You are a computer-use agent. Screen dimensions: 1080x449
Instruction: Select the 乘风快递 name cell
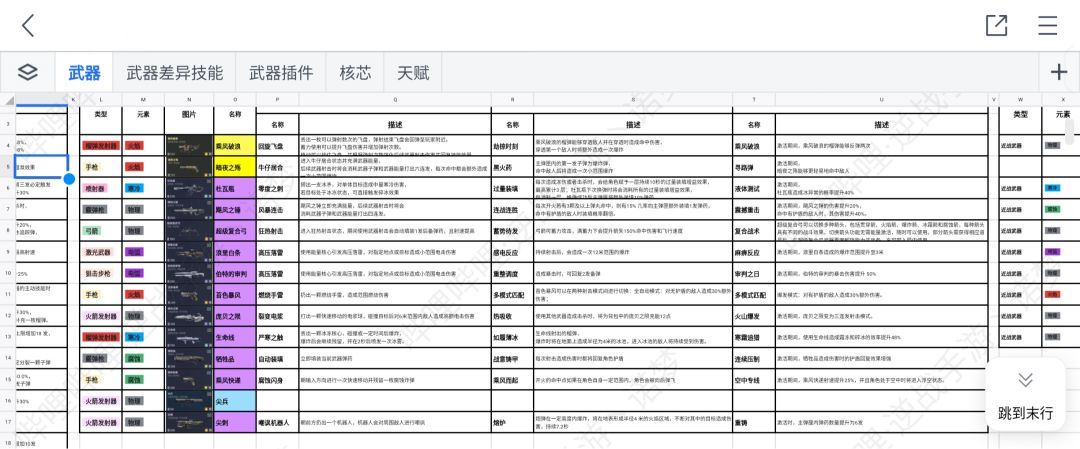[235, 379]
